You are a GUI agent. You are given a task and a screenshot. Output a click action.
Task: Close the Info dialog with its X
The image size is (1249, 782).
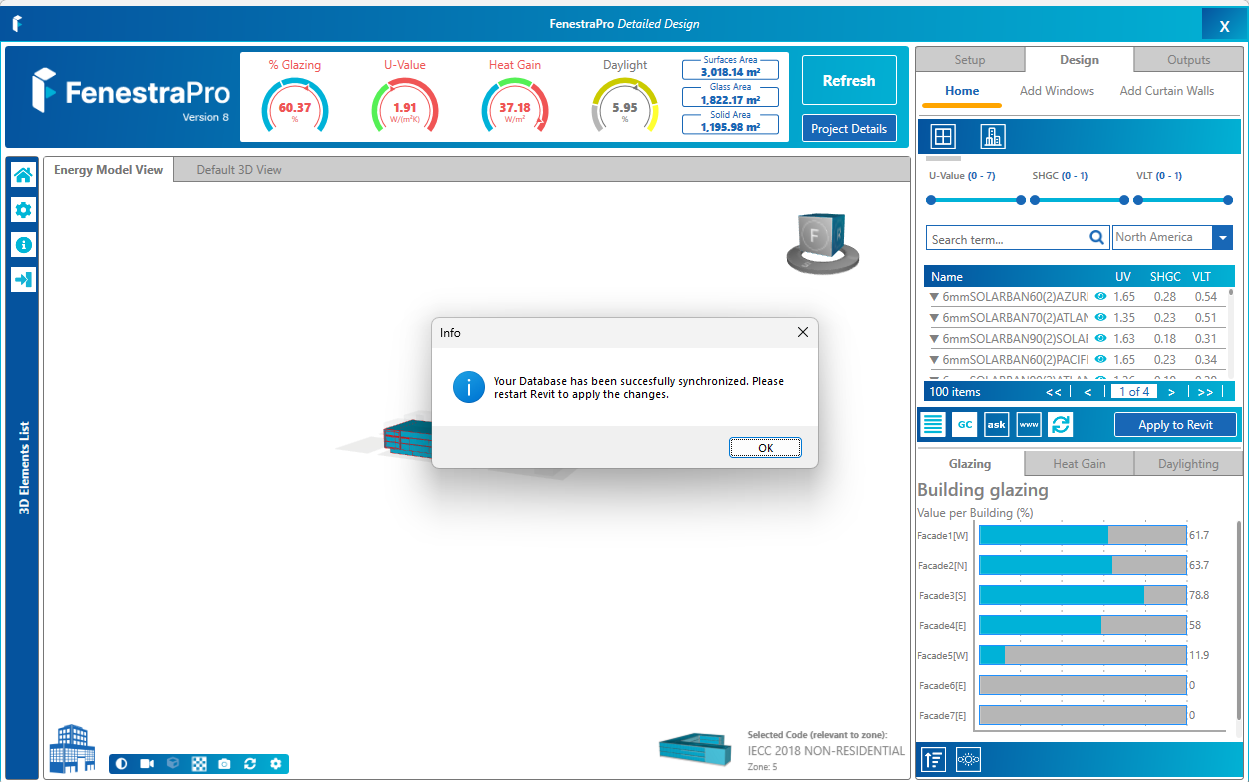pos(802,332)
